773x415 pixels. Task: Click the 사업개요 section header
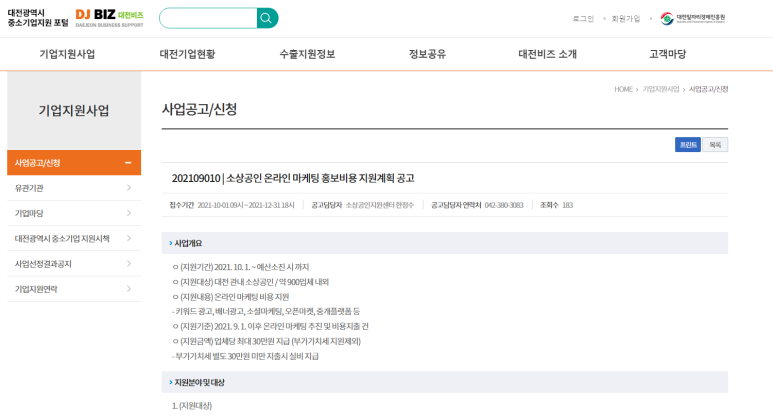click(x=445, y=243)
